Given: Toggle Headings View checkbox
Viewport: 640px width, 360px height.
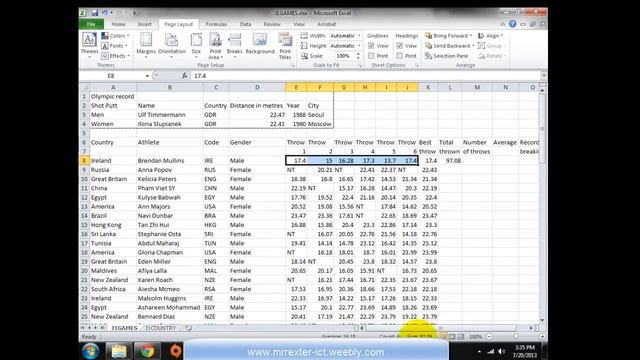Looking at the screenshot, I should click(400, 46).
